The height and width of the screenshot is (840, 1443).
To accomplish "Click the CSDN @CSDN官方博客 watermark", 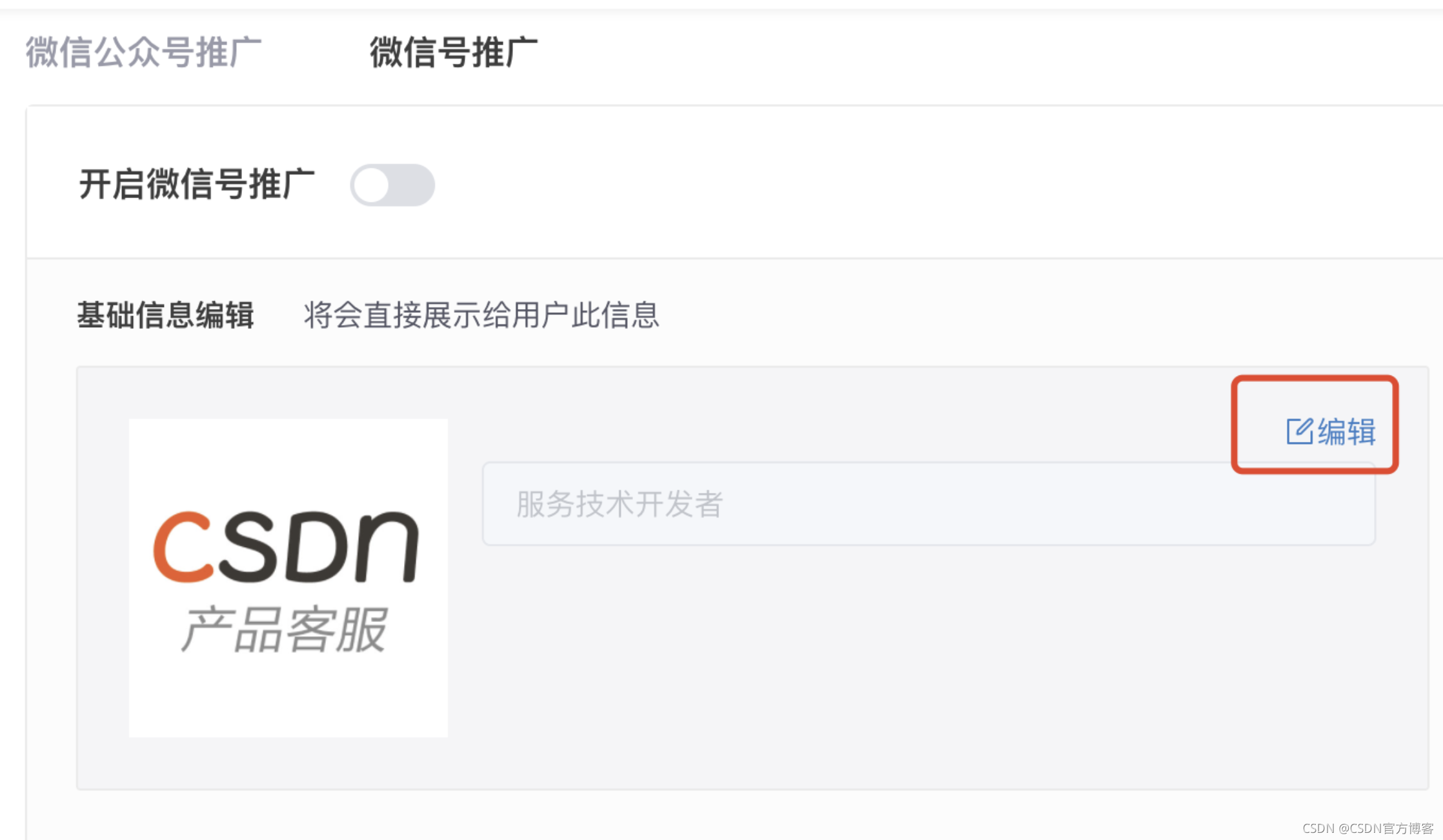I will [1367, 828].
